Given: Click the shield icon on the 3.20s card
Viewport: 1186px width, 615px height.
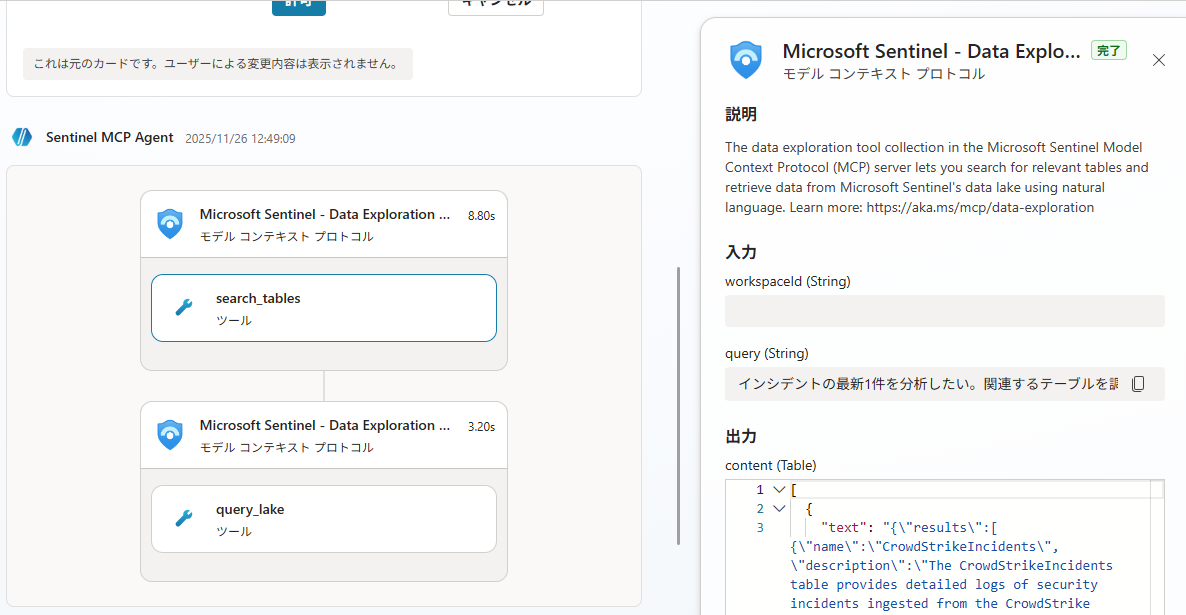Looking at the screenshot, I should 170,434.
